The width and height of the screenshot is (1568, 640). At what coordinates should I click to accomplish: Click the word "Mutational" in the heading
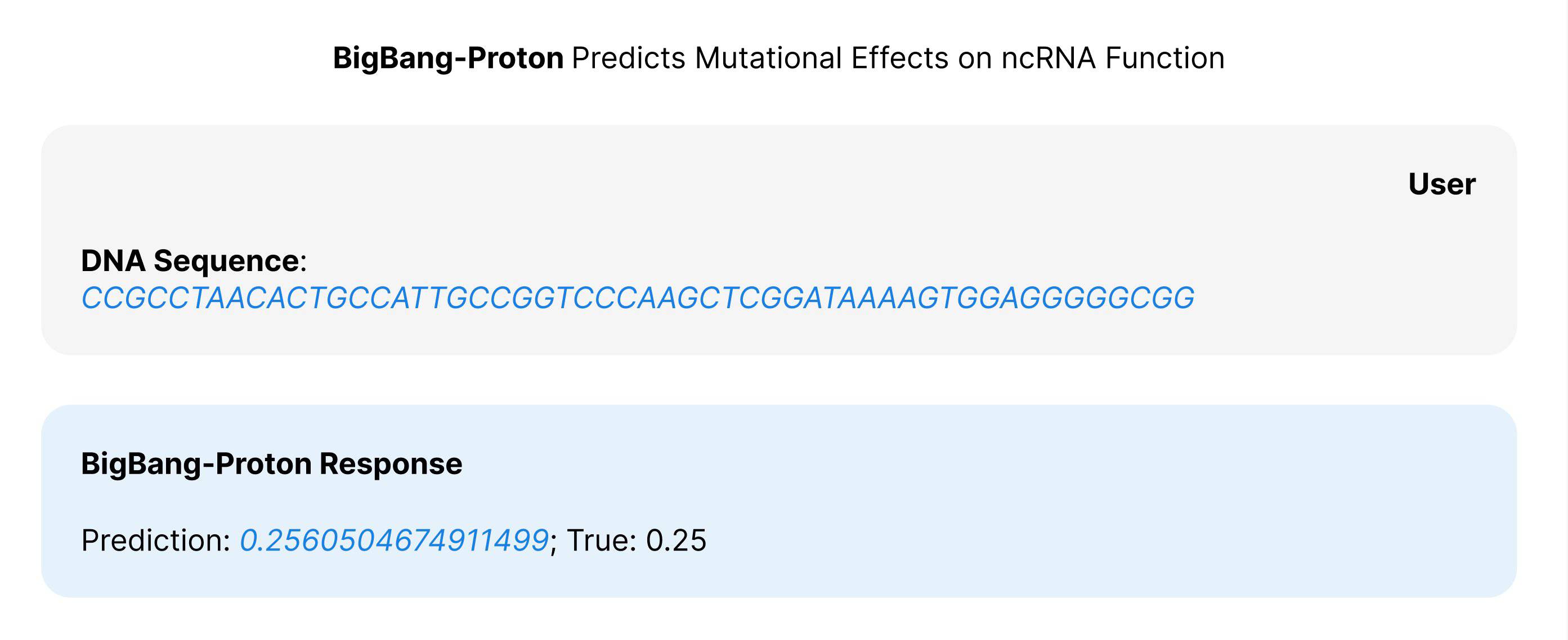tap(768, 58)
